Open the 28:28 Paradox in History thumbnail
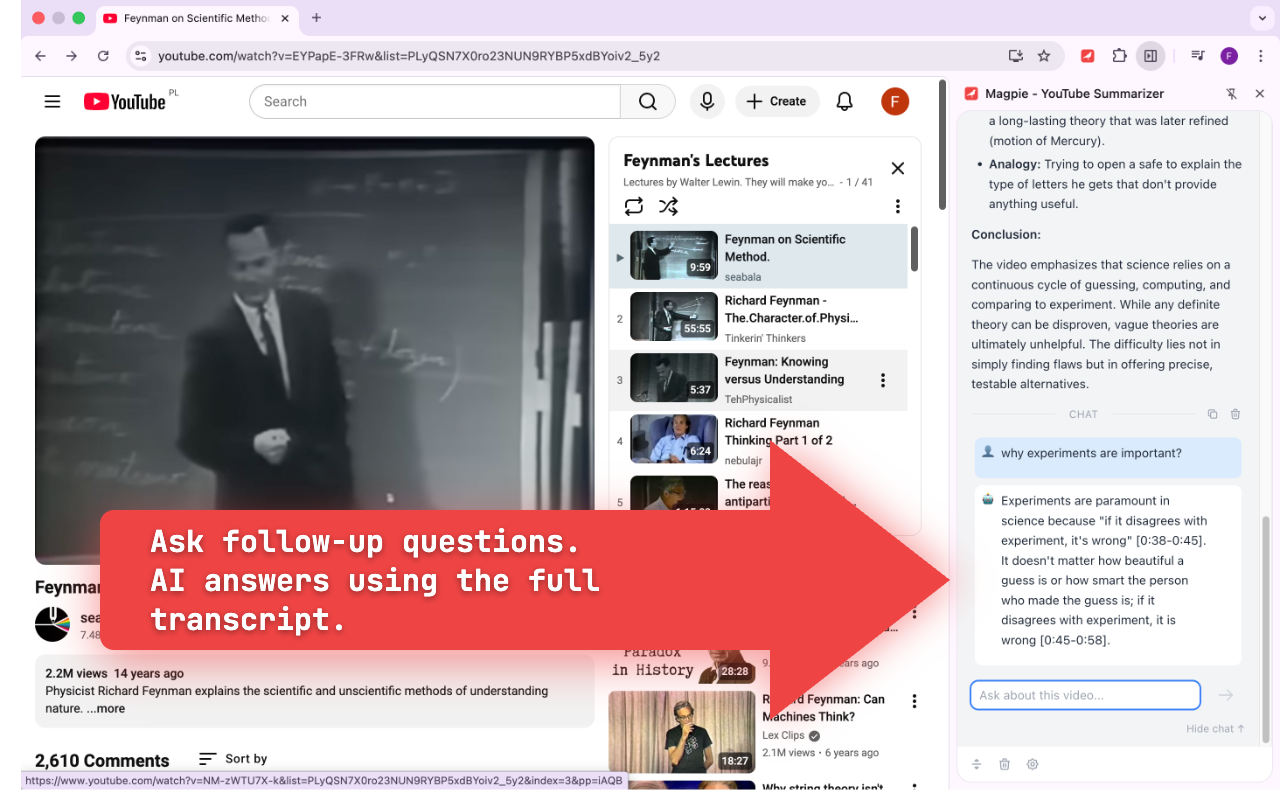Image resolution: width=1280 pixels, height=800 pixels. pyautogui.click(x=682, y=666)
